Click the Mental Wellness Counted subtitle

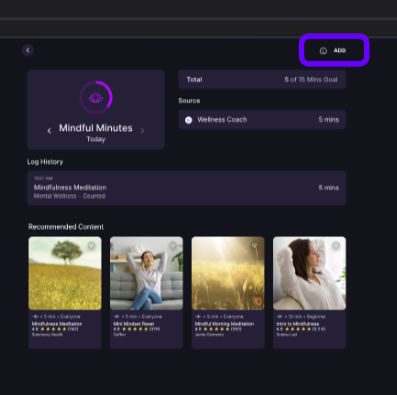[x=69, y=196]
